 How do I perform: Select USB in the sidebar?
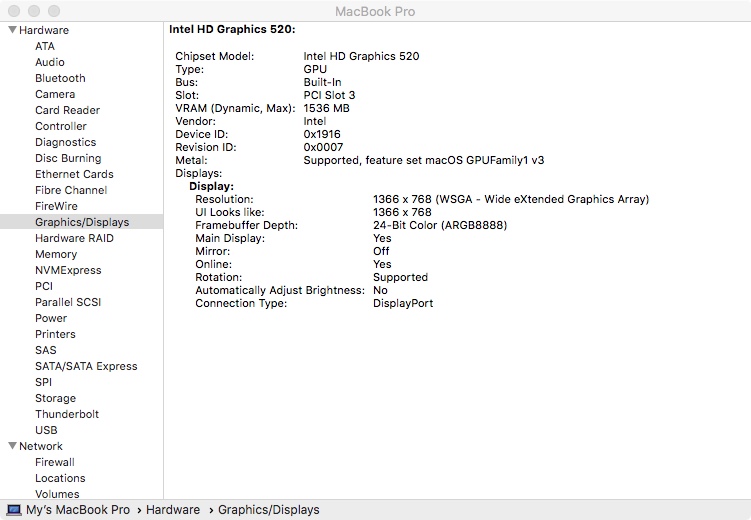pos(46,430)
